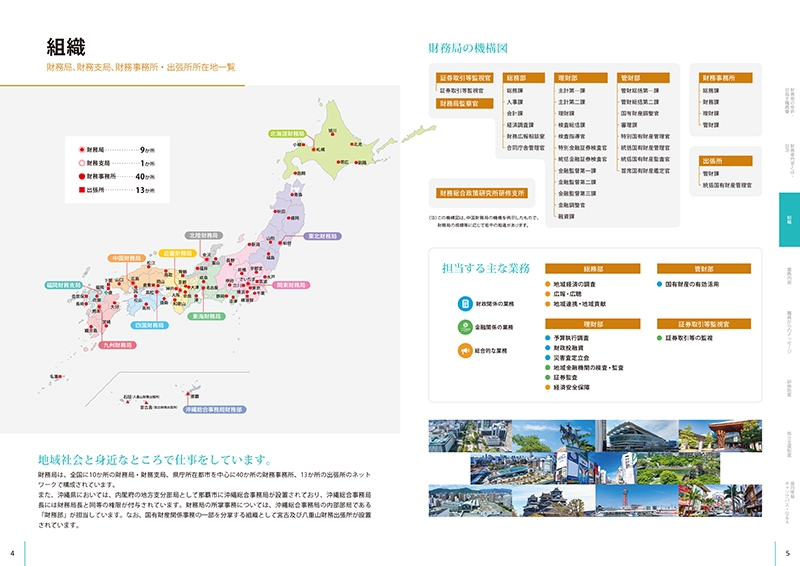Click the Japanese castle photo thumbnail
The height and width of the screenshot is (566, 800).
tap(554, 501)
